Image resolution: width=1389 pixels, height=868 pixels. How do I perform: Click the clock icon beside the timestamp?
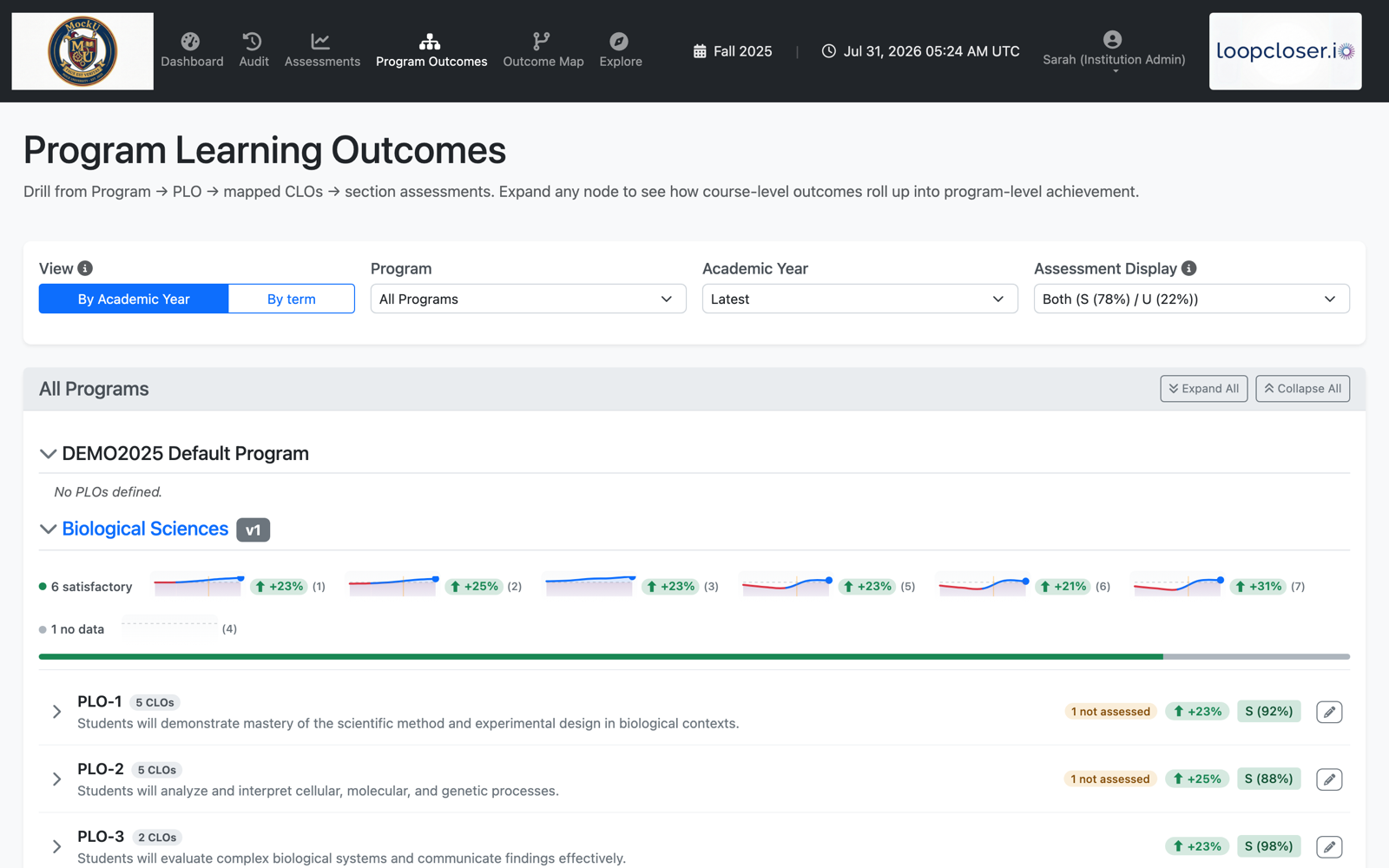point(829,51)
